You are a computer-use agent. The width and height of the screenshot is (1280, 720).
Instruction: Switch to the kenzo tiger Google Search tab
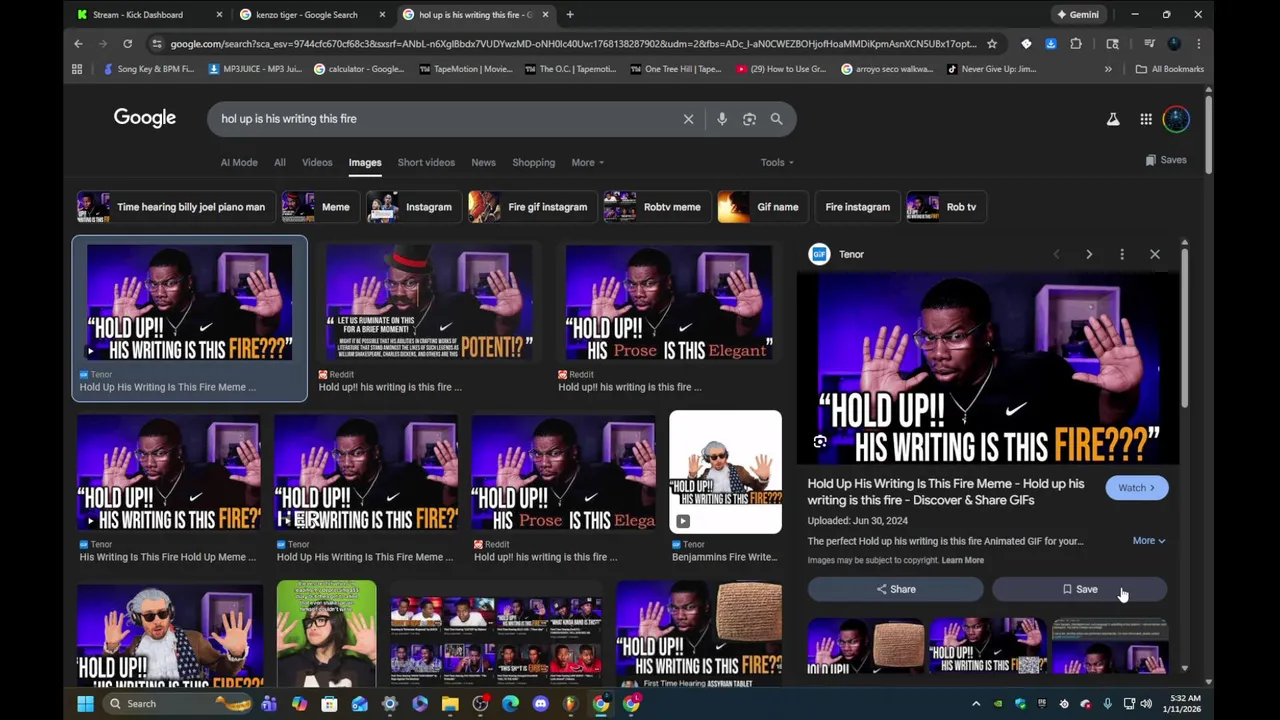click(x=312, y=15)
